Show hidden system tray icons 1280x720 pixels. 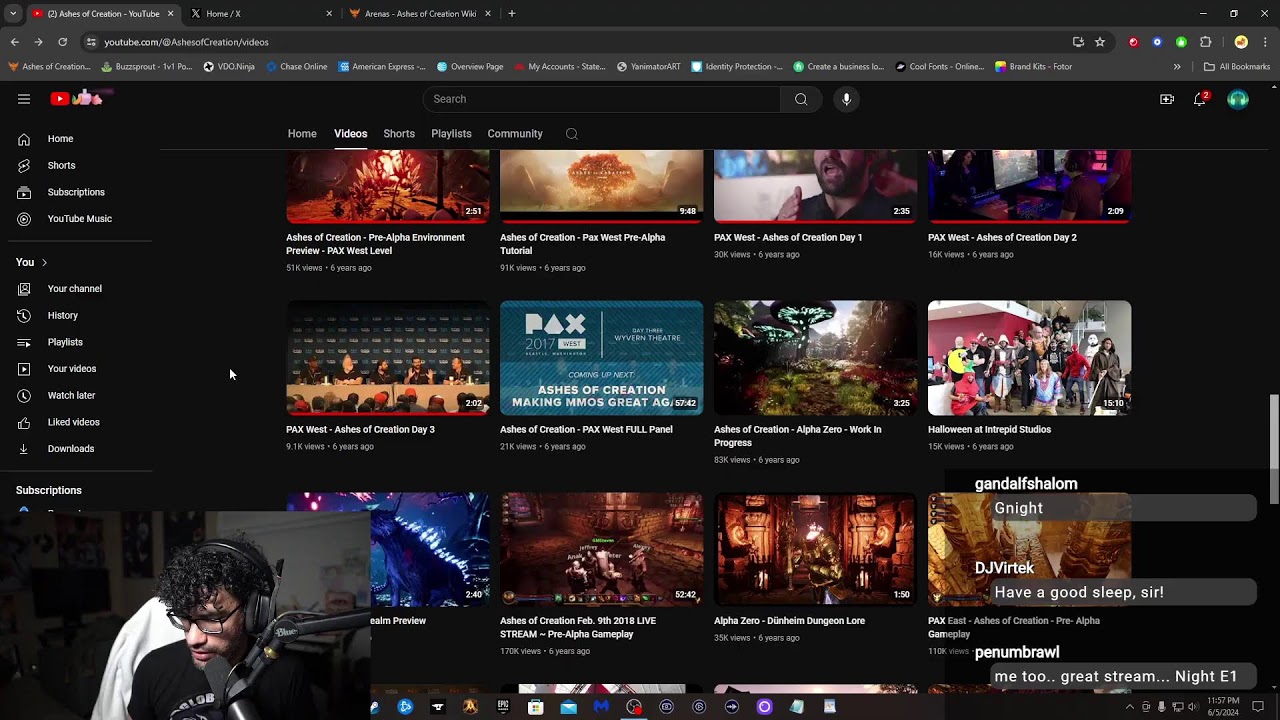(1130, 707)
